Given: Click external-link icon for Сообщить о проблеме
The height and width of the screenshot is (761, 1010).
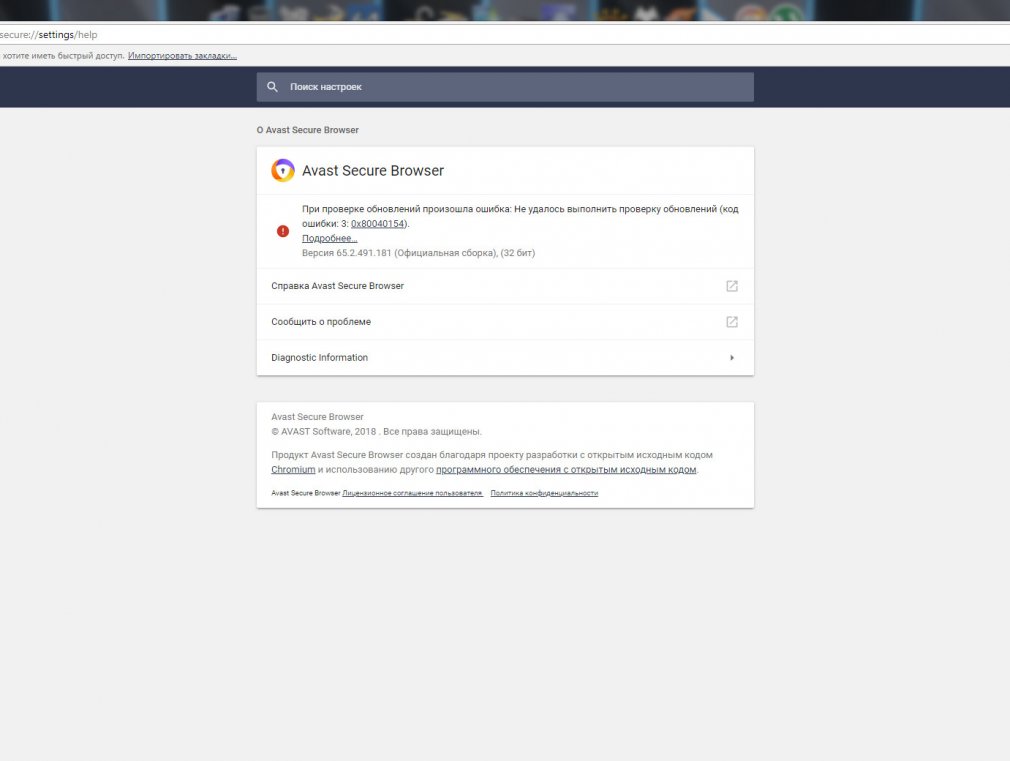Looking at the screenshot, I should (732, 322).
